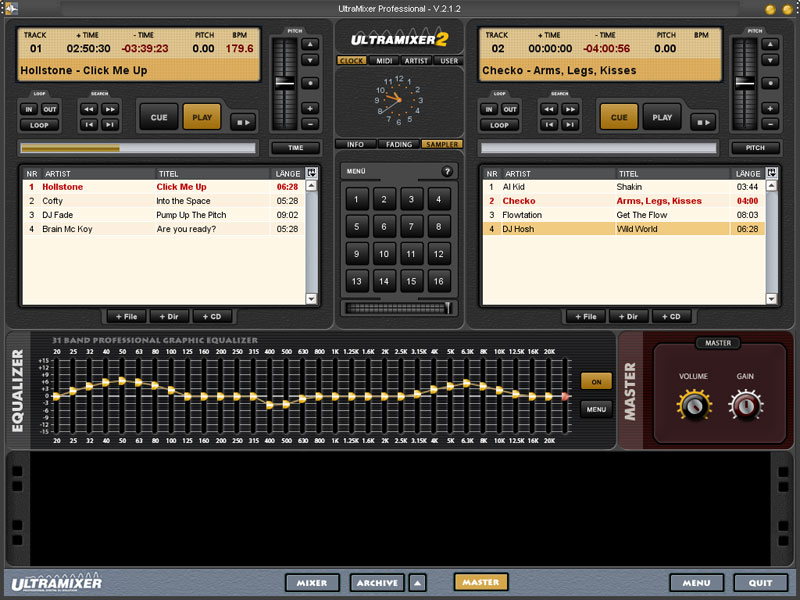
Task: Open right playlist options icon
Action: point(771,173)
